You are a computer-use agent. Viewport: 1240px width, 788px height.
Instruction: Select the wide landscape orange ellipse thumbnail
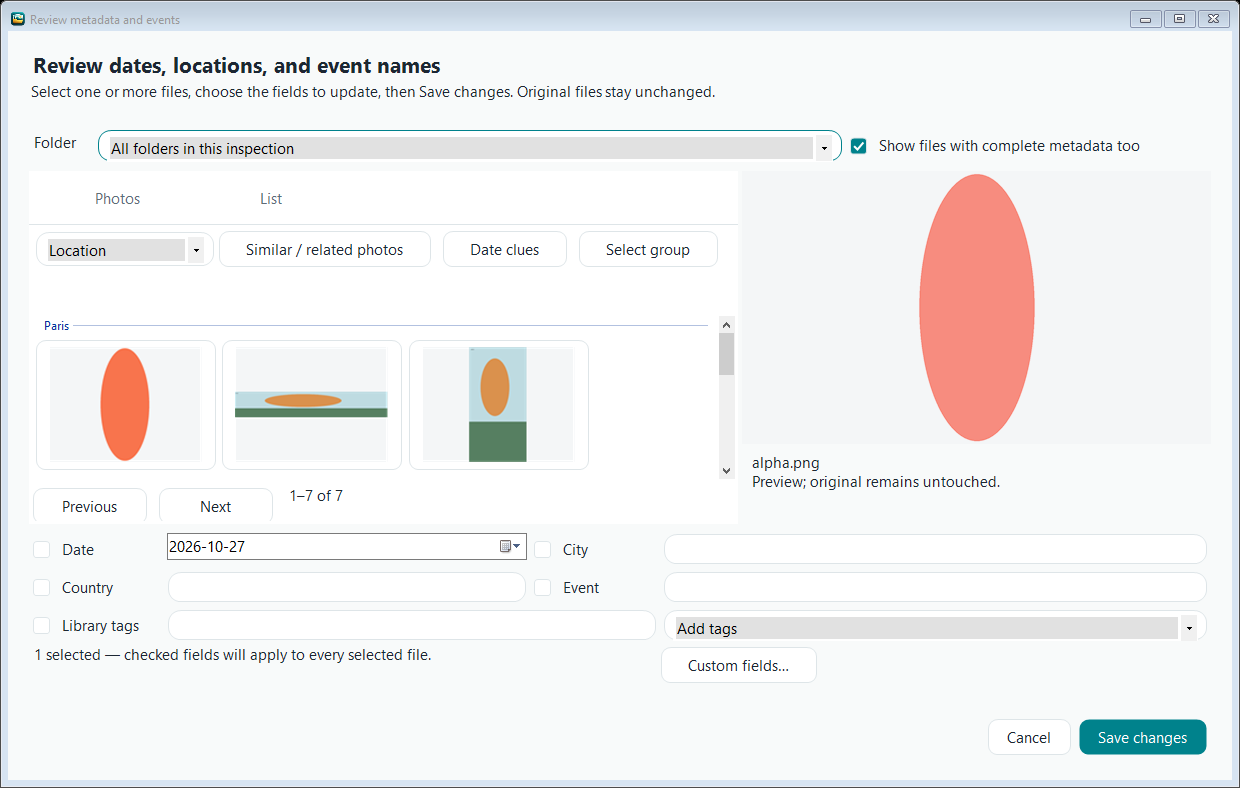[312, 405]
